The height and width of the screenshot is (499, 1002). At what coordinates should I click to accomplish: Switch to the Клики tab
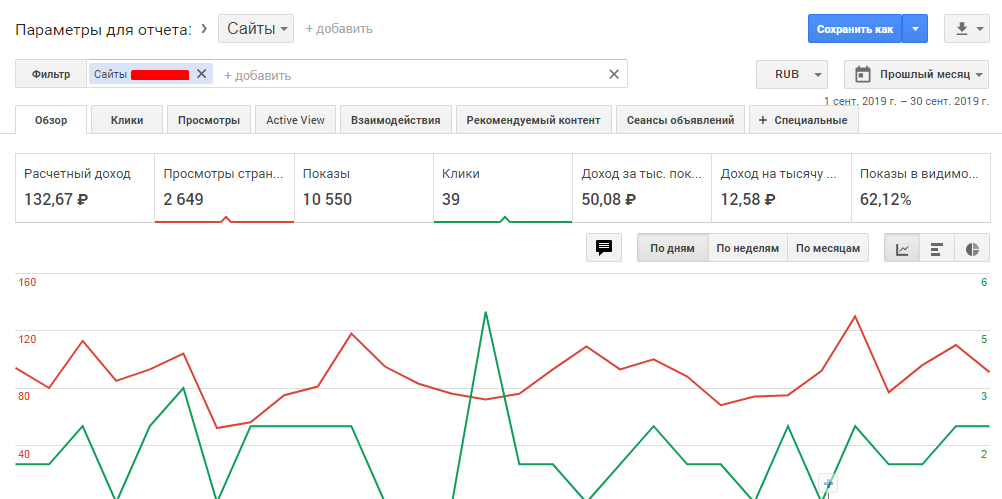(x=127, y=120)
